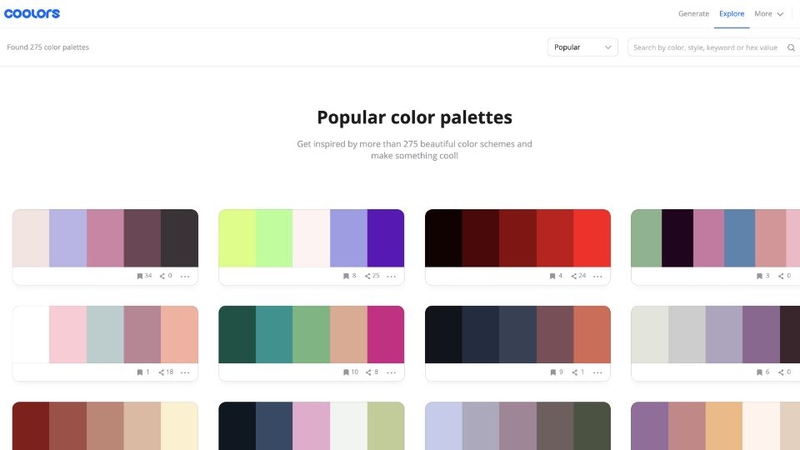Pick the bright red swatch in red palette
The image size is (800, 450).
tap(592, 238)
